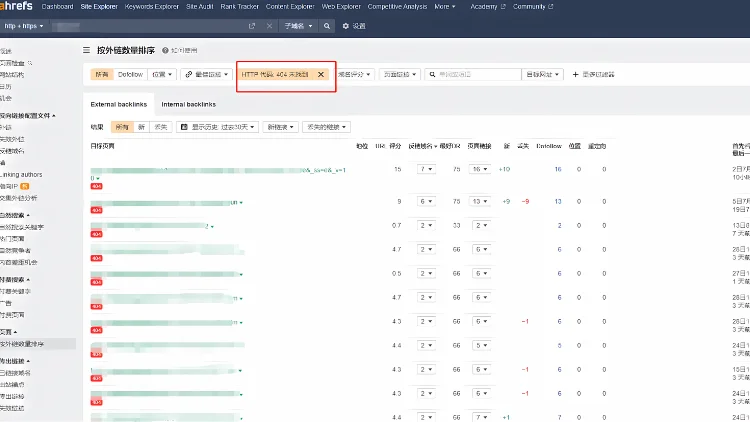Open the http + https protocol dropdown
This screenshot has width=750, height=422.
point(24,26)
